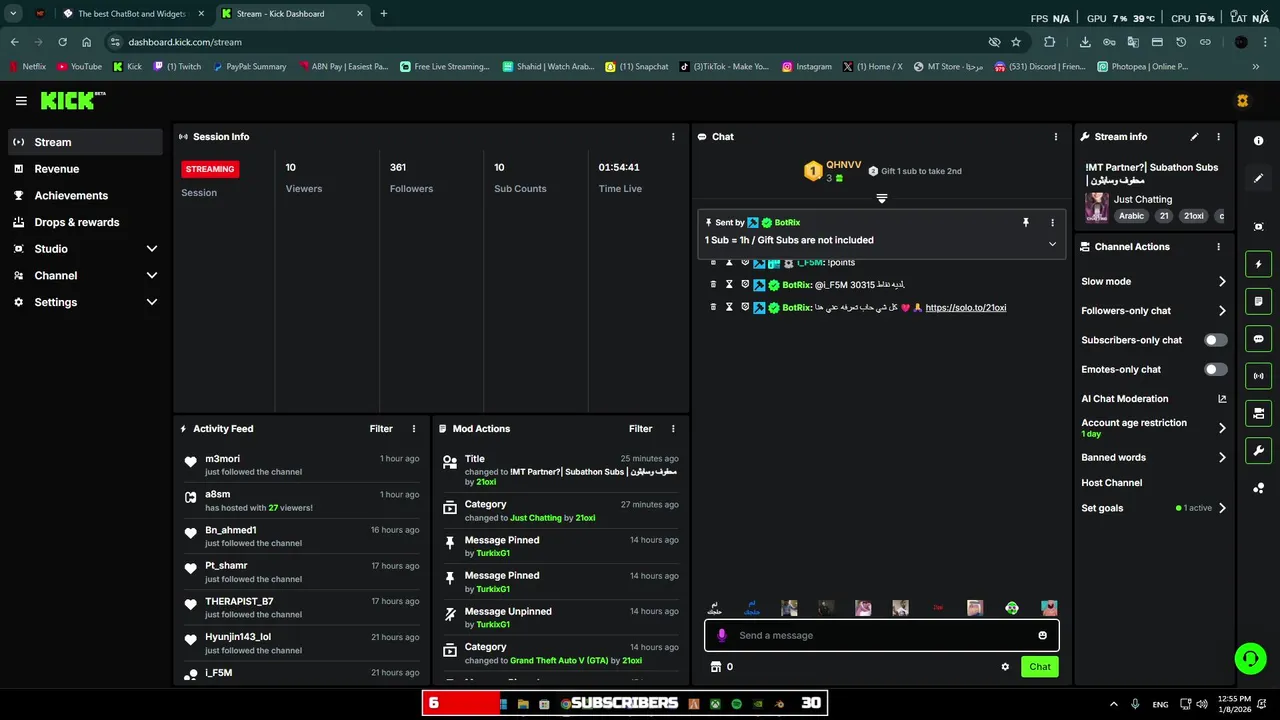
Task: Edit stream info with the pencil icon
Action: pos(1194,137)
